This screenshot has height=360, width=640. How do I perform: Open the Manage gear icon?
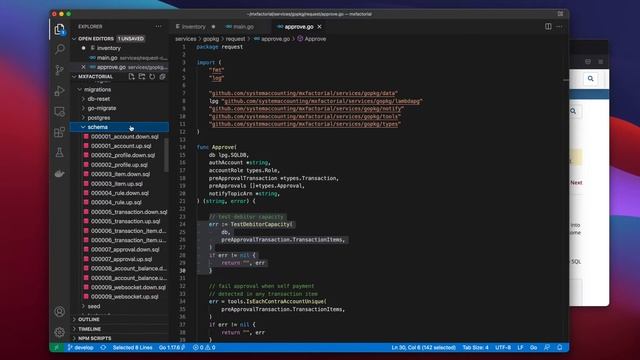60,332
